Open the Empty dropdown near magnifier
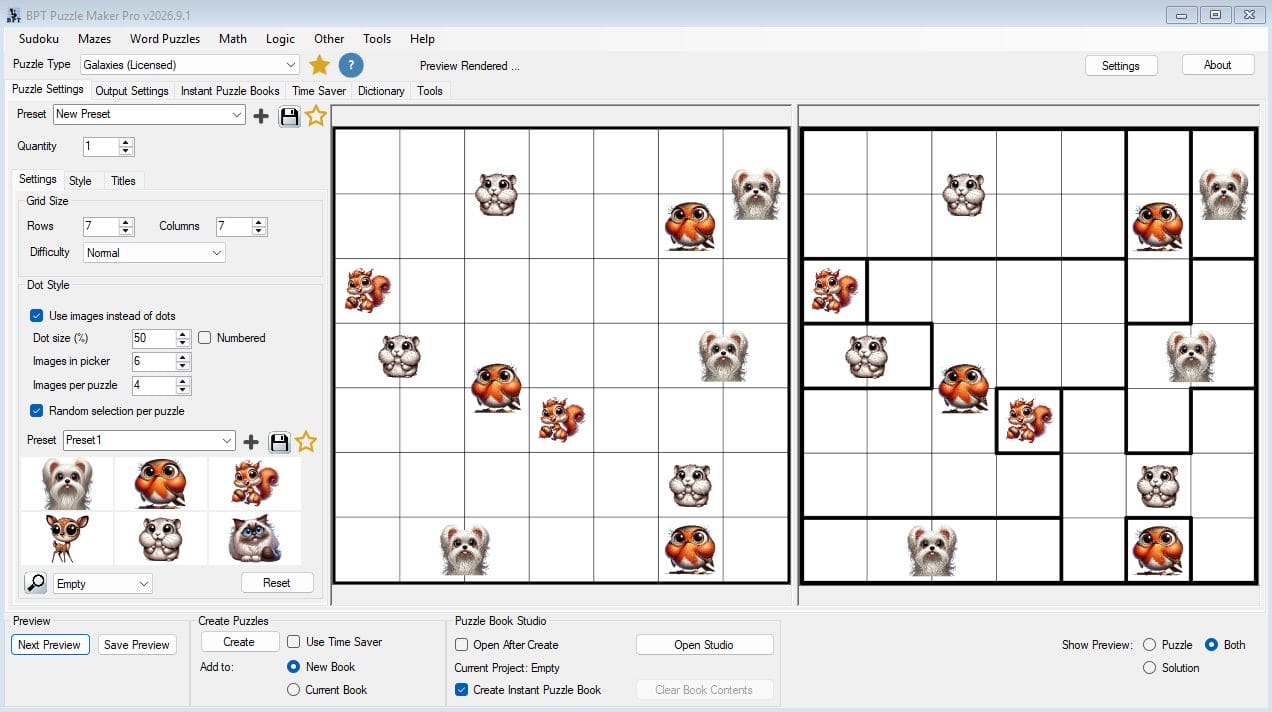This screenshot has height=712, width=1272. (x=102, y=584)
